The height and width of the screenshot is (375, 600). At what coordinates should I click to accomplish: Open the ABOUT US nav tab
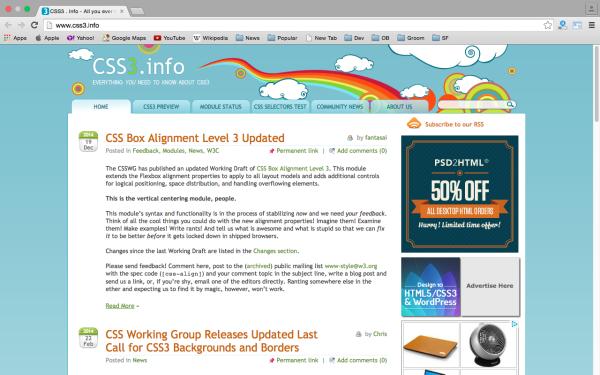pyautogui.click(x=399, y=106)
